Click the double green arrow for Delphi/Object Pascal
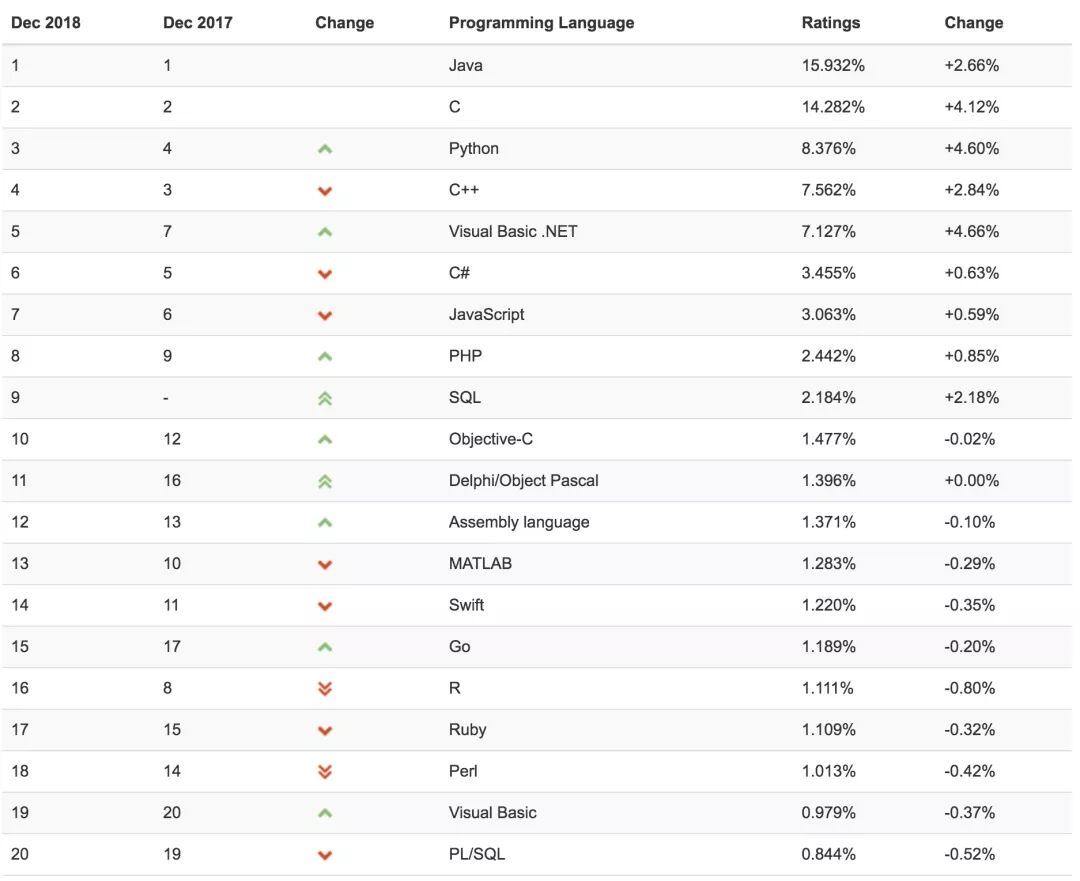 325,481
